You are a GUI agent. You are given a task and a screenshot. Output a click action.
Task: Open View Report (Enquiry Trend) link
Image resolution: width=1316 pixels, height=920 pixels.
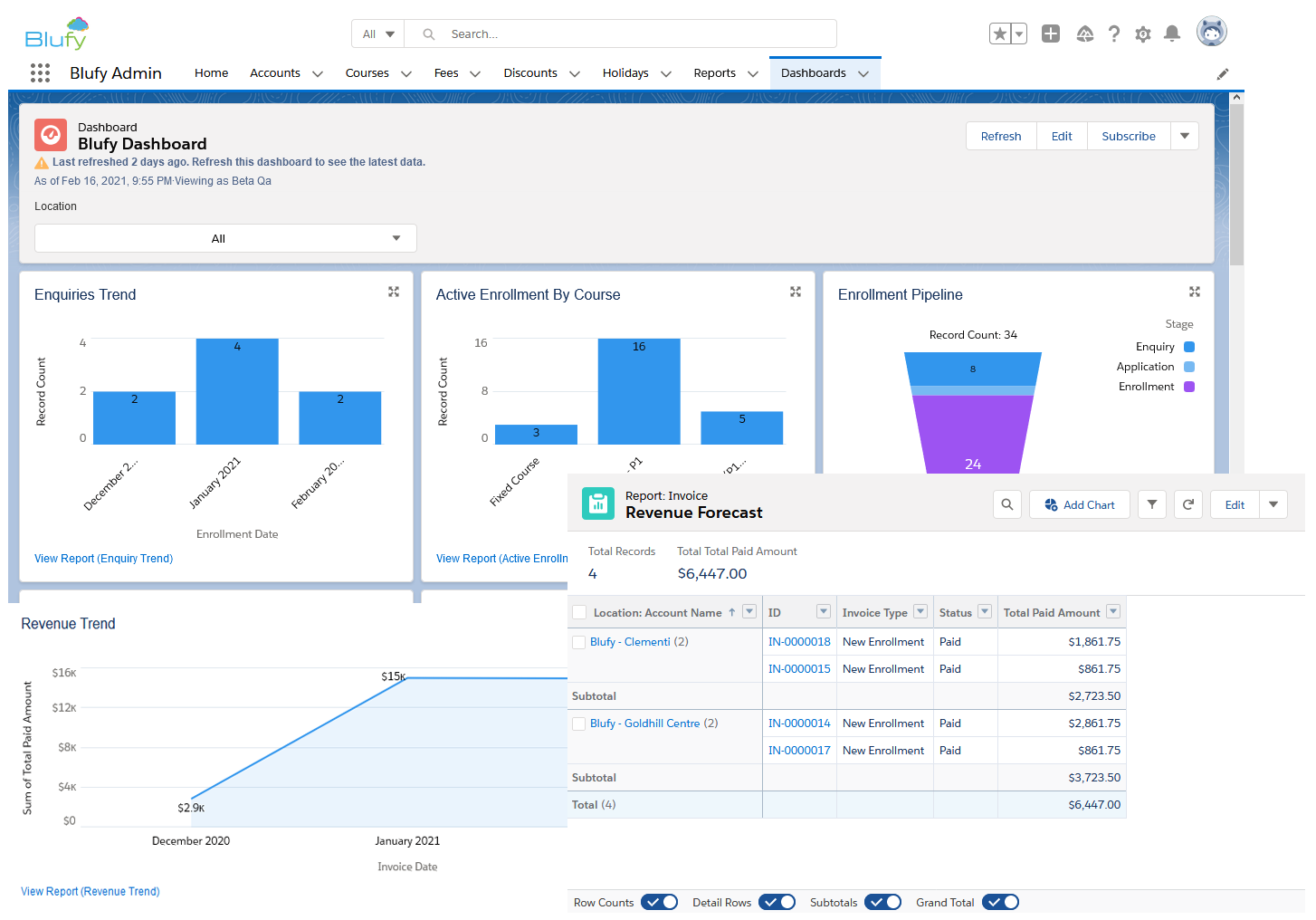[103, 559]
